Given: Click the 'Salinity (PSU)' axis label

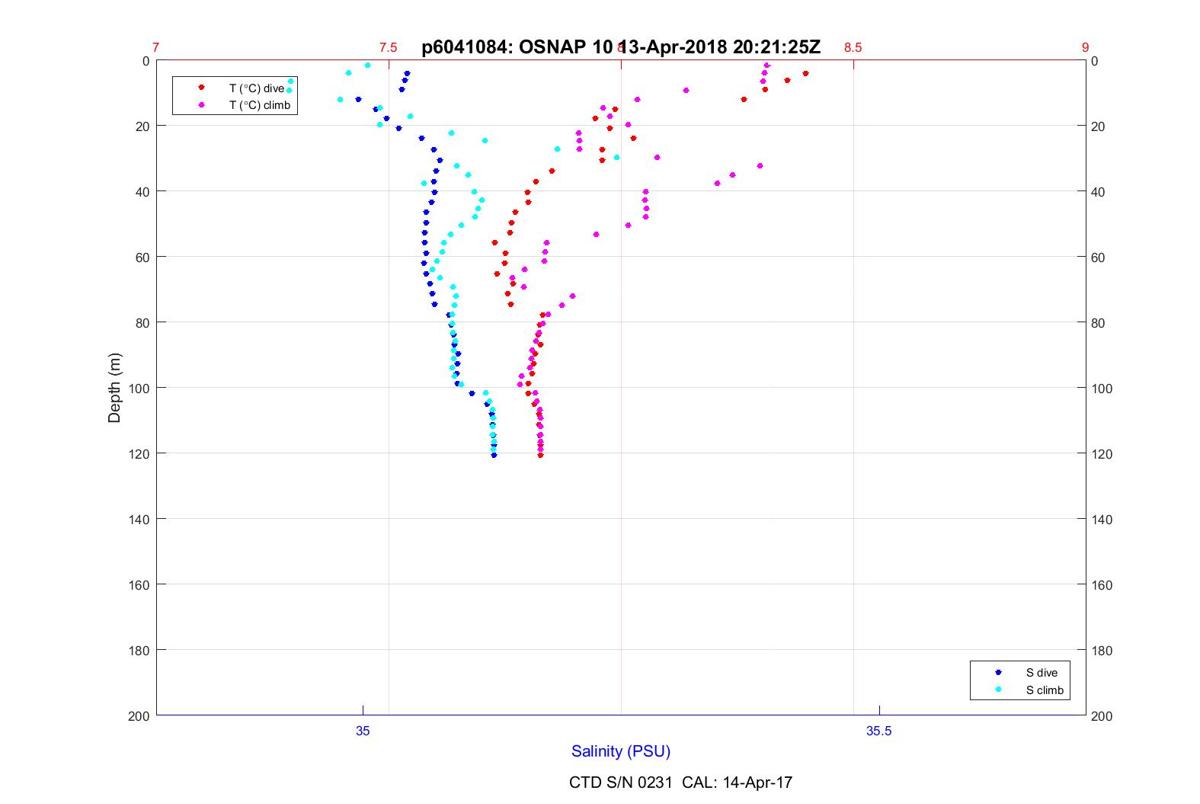Looking at the screenshot, I should coord(621,751).
